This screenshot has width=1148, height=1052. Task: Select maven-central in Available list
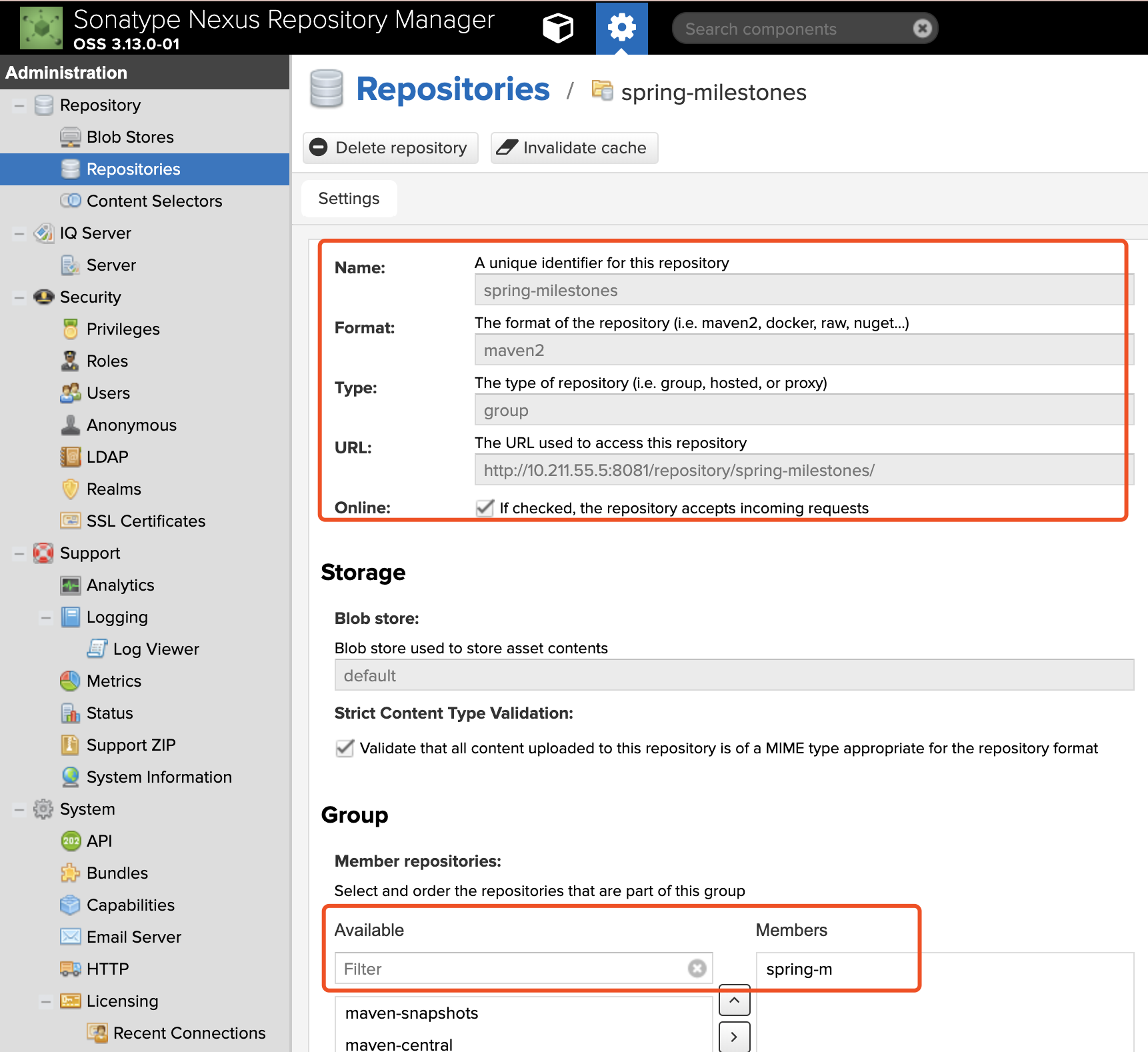click(525, 1043)
